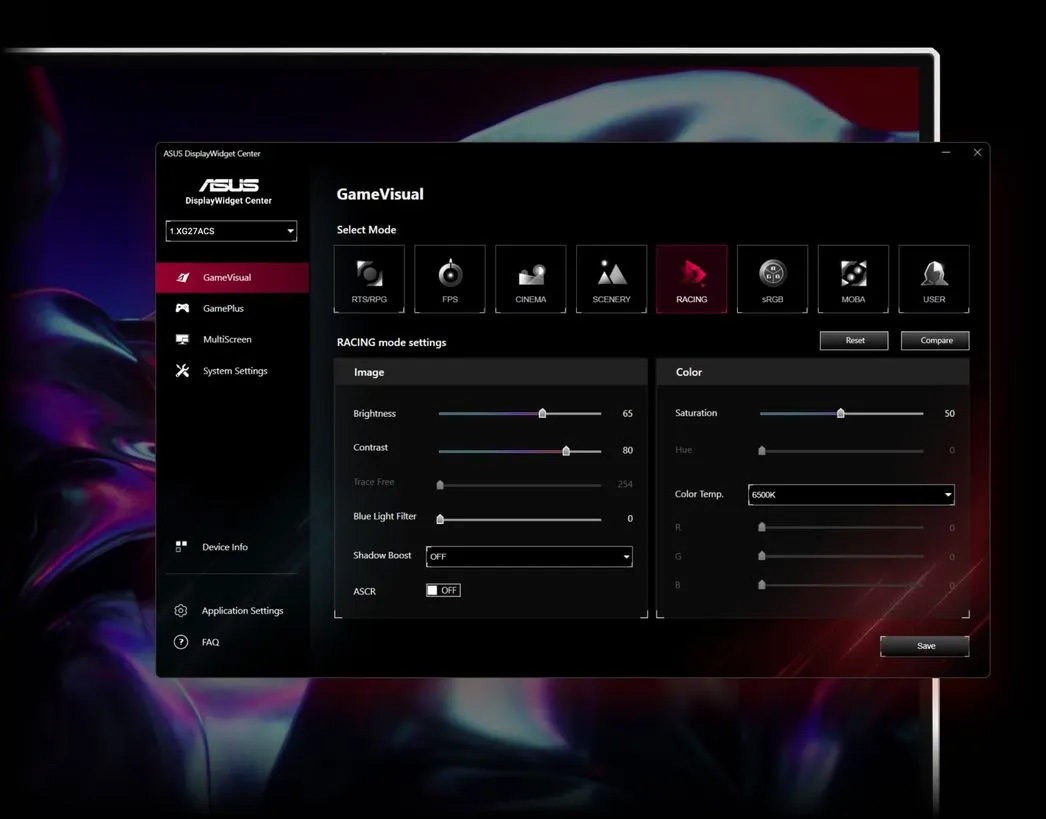This screenshot has width=1046, height=819.
Task: Click the Trace Free slider handle
Action: pyautogui.click(x=440, y=485)
